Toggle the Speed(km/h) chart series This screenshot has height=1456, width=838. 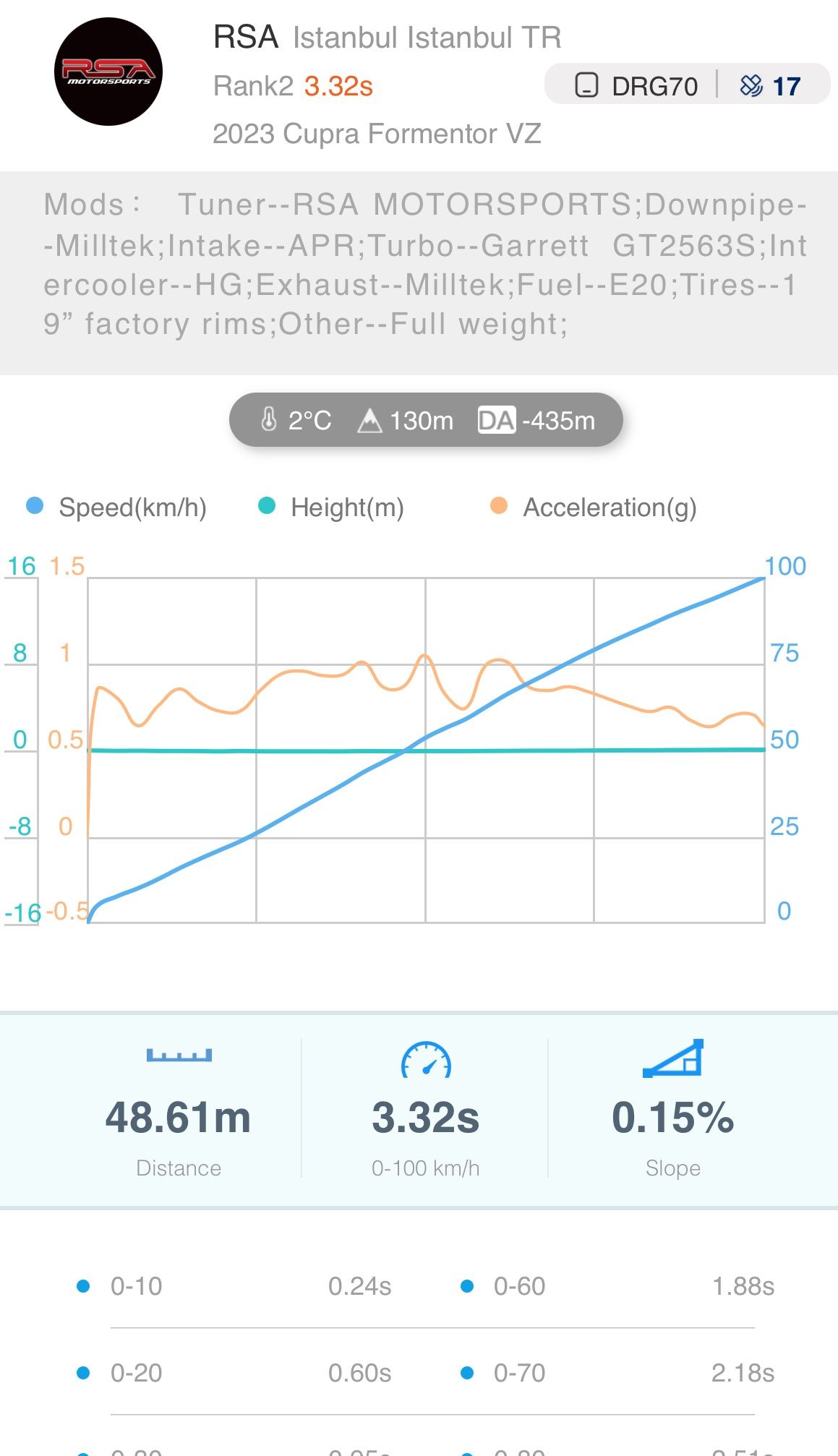117,507
